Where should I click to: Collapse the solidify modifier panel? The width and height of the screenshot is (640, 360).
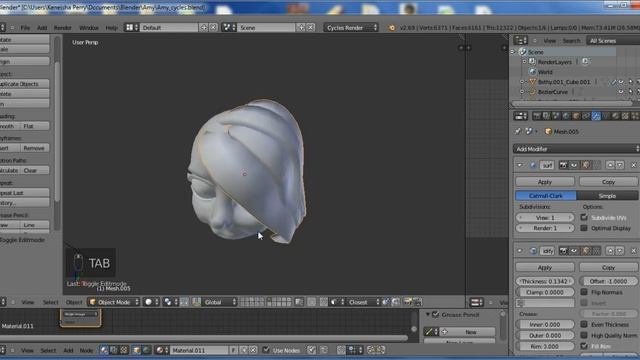coord(520,251)
